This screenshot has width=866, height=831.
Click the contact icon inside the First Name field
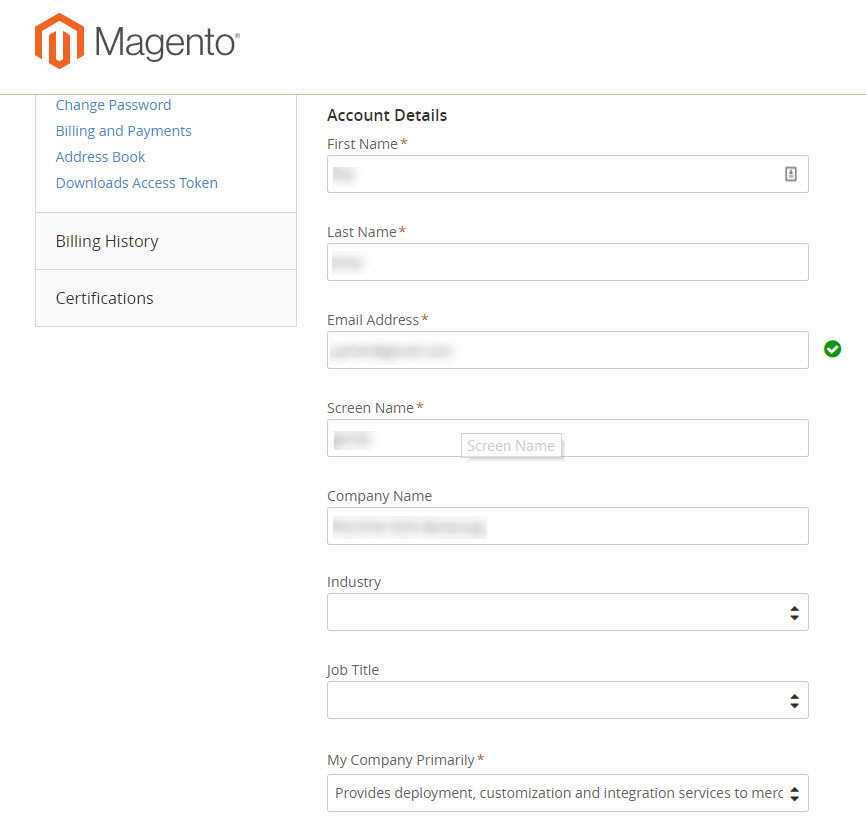pos(791,173)
